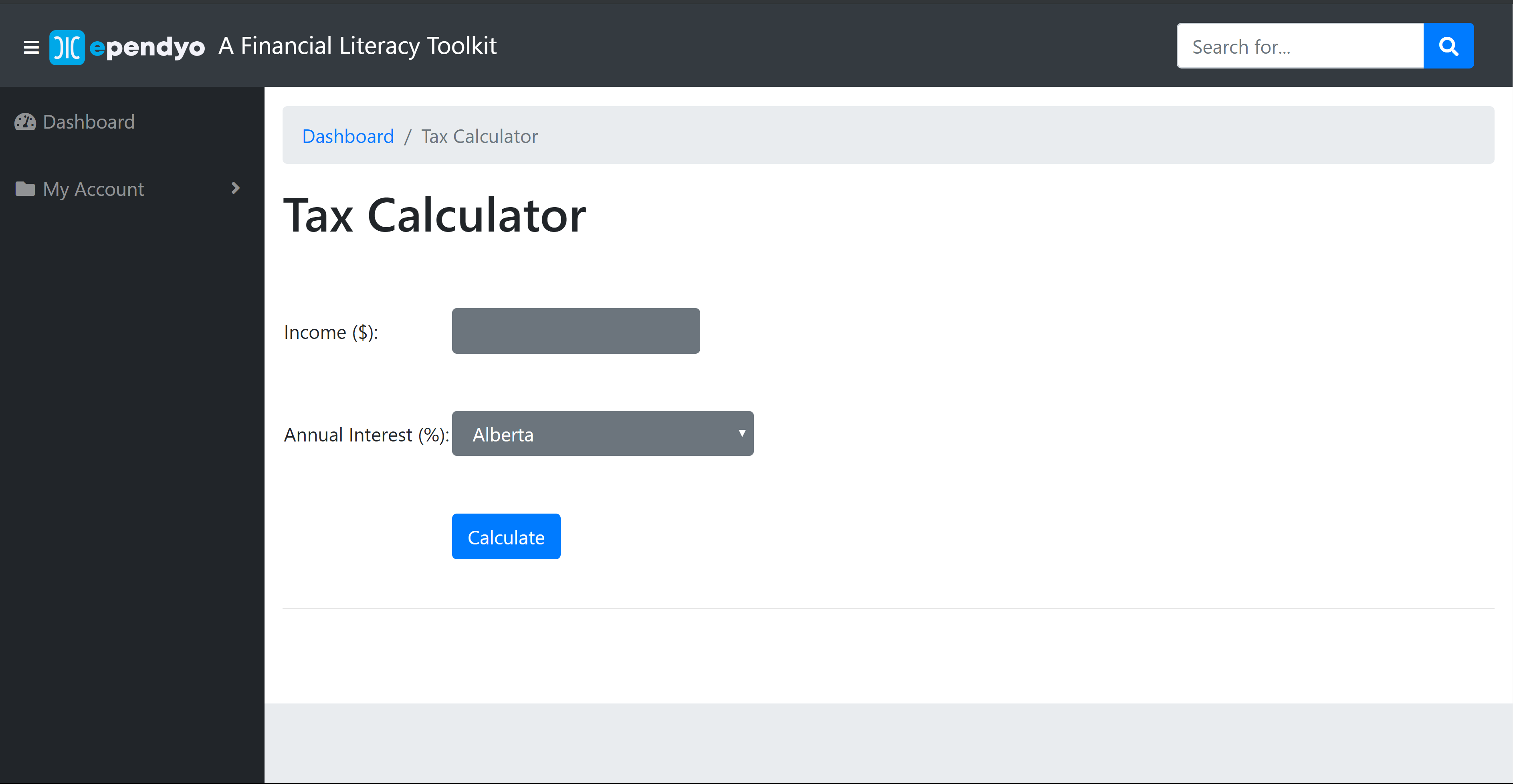The image size is (1513, 784).
Task: Click the Tax Calculator breadcrumb item
Action: point(479,136)
